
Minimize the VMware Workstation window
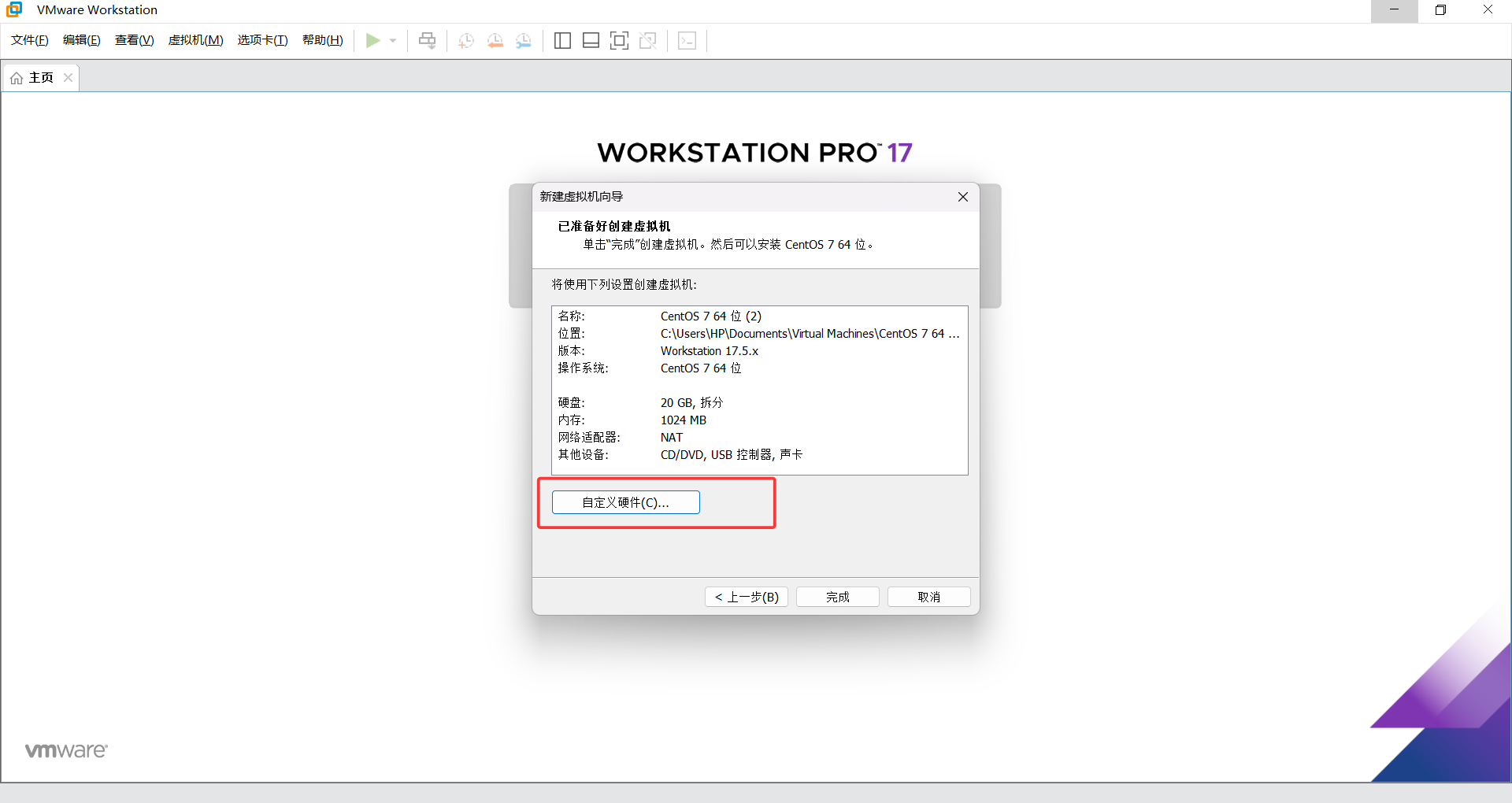point(1394,10)
